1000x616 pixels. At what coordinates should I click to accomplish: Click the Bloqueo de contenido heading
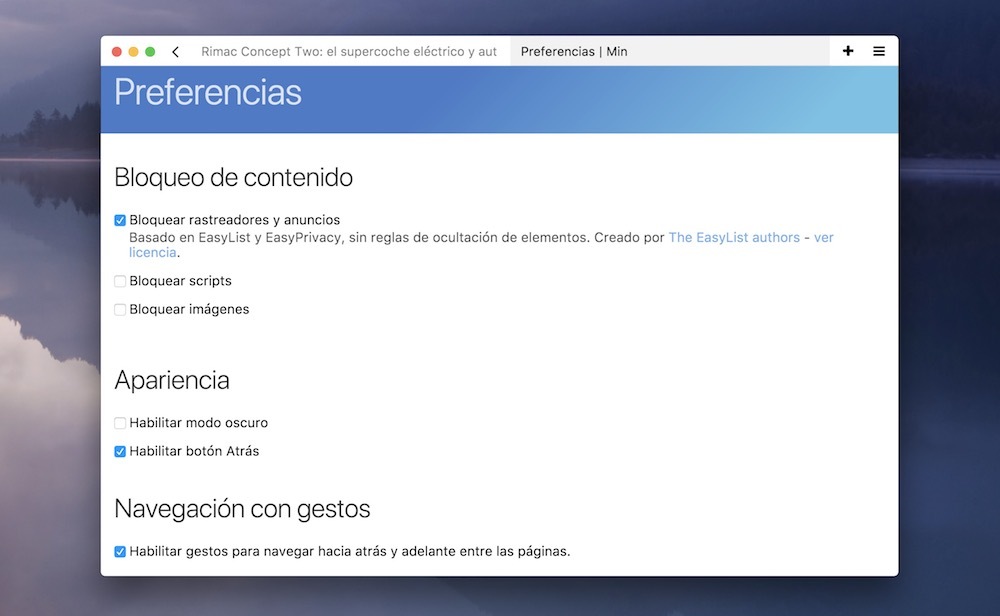[233, 177]
